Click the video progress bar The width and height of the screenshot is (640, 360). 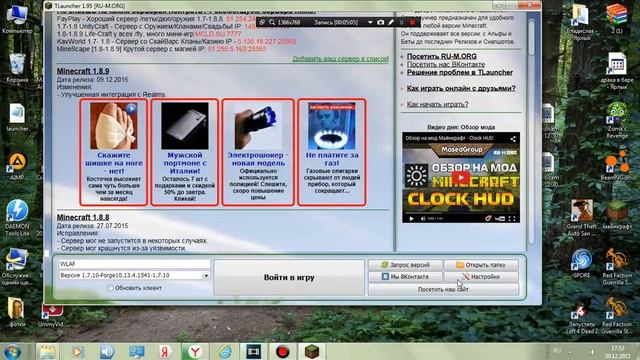461,213
